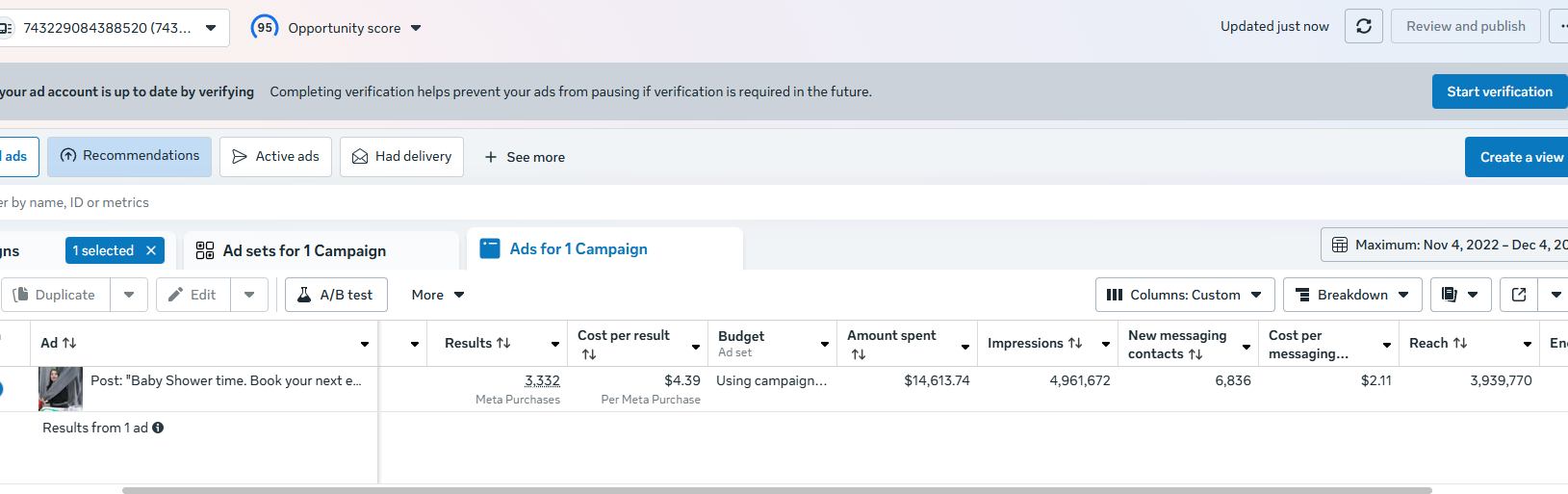This screenshot has height=494, width=1568.
Task: Click the Recommendations filter button
Action: tap(130, 156)
